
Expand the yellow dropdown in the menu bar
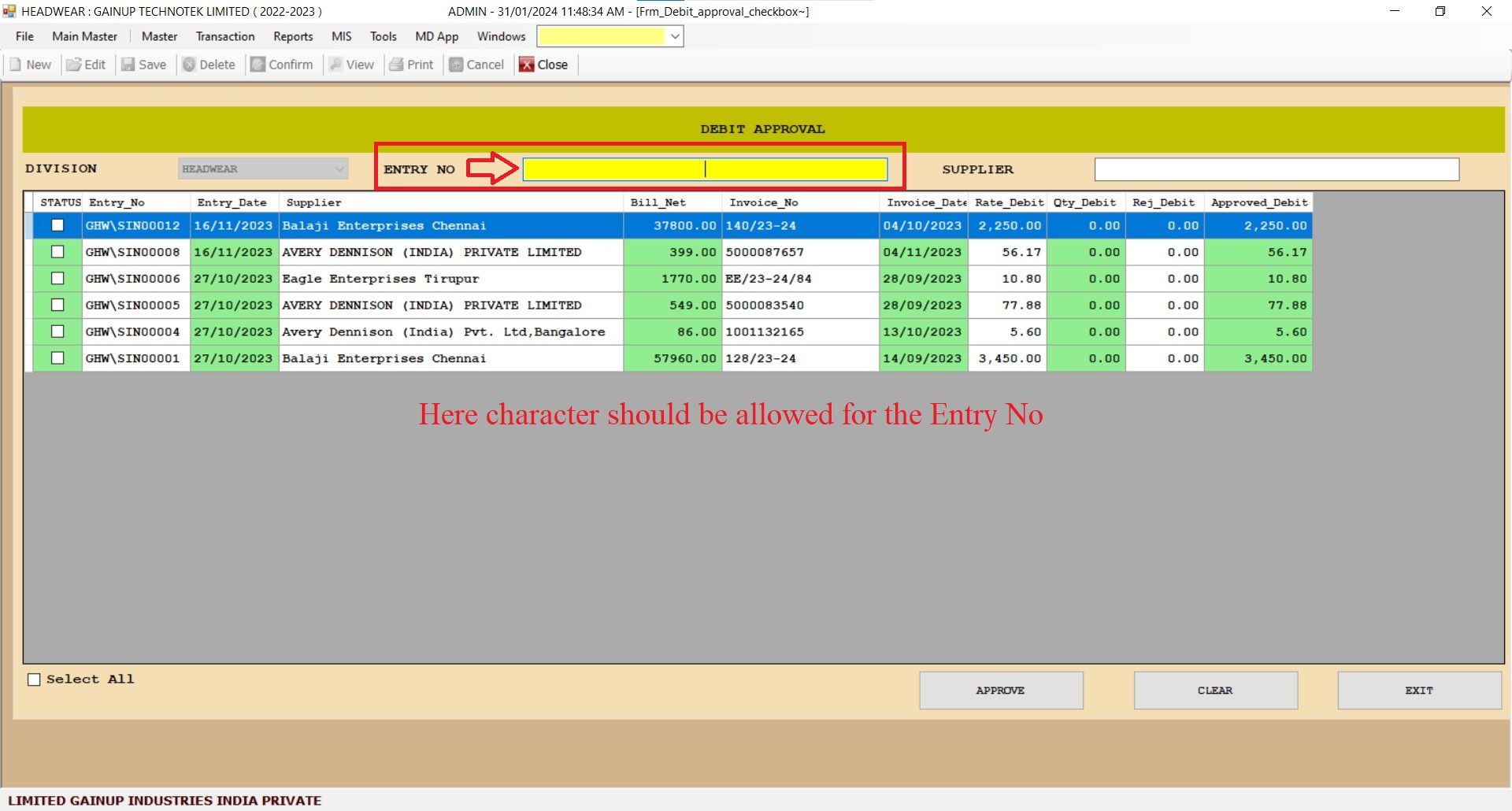[675, 36]
